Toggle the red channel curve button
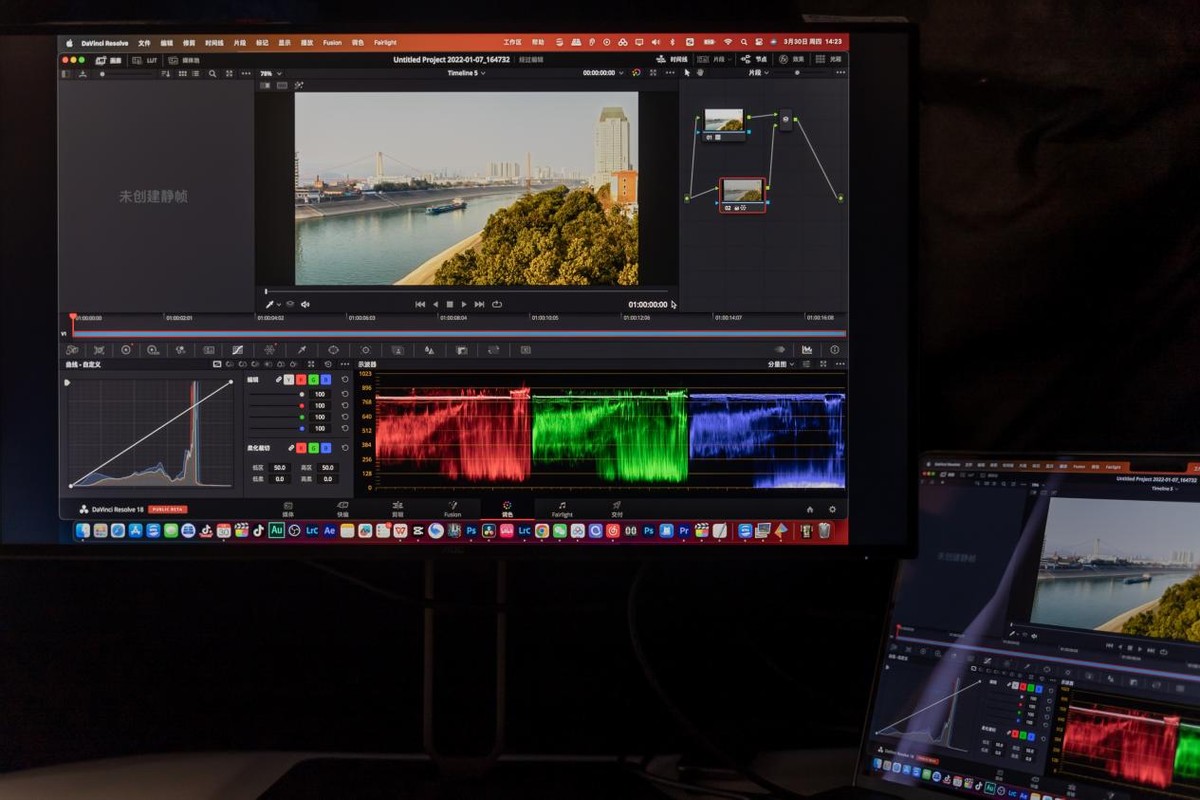 pyautogui.click(x=301, y=380)
